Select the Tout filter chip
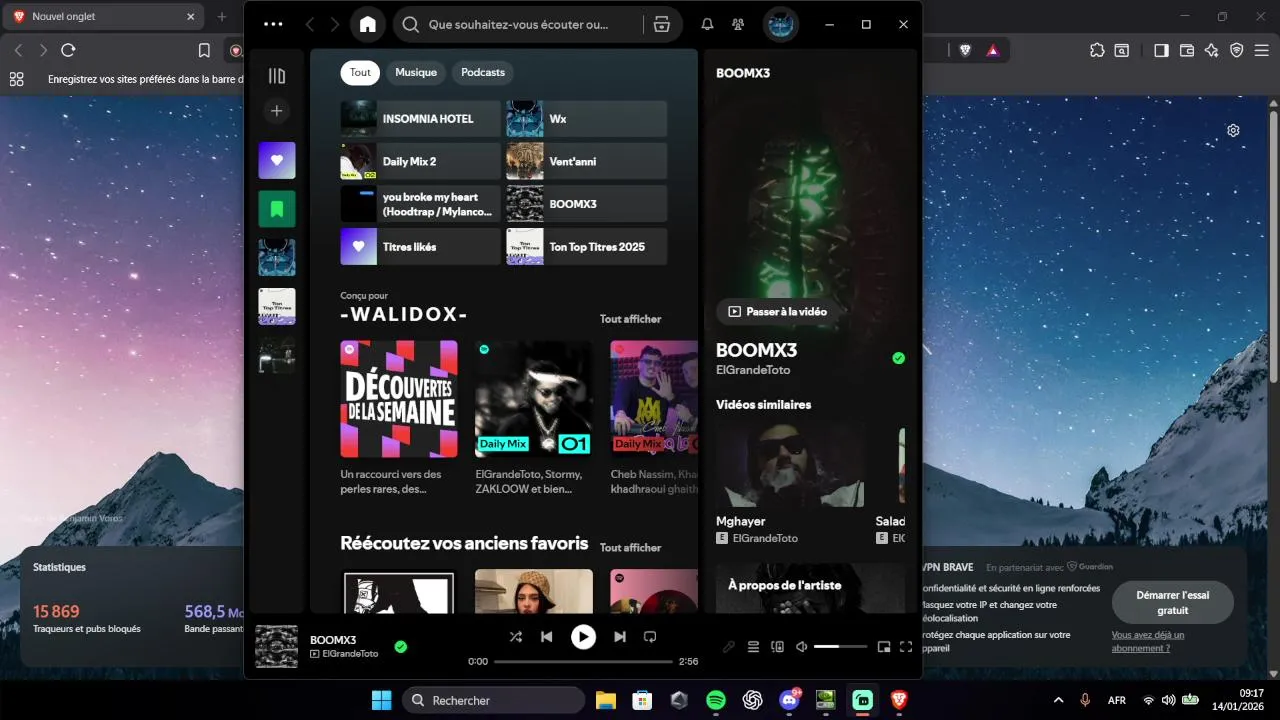The width and height of the screenshot is (1280, 720). (x=360, y=72)
